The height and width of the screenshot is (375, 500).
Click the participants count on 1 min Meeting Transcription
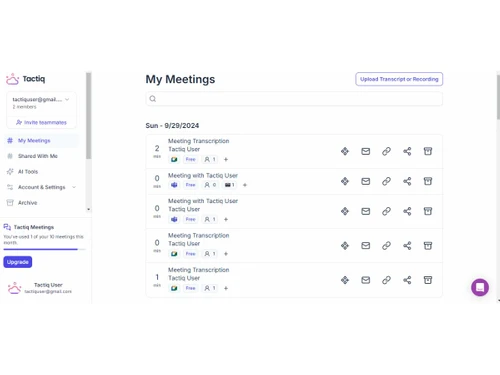[210, 288]
